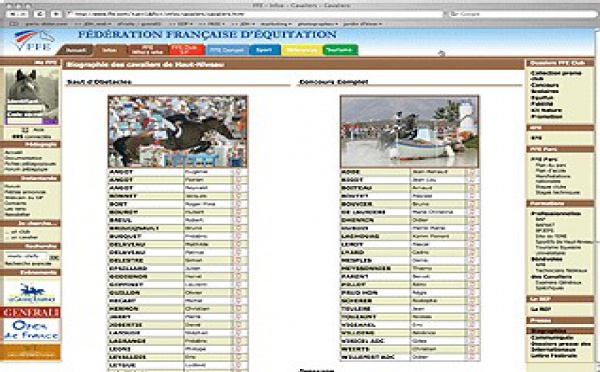This screenshot has width=600, height=372.
Task: Open the green Tourisme tab
Action: click(340, 50)
